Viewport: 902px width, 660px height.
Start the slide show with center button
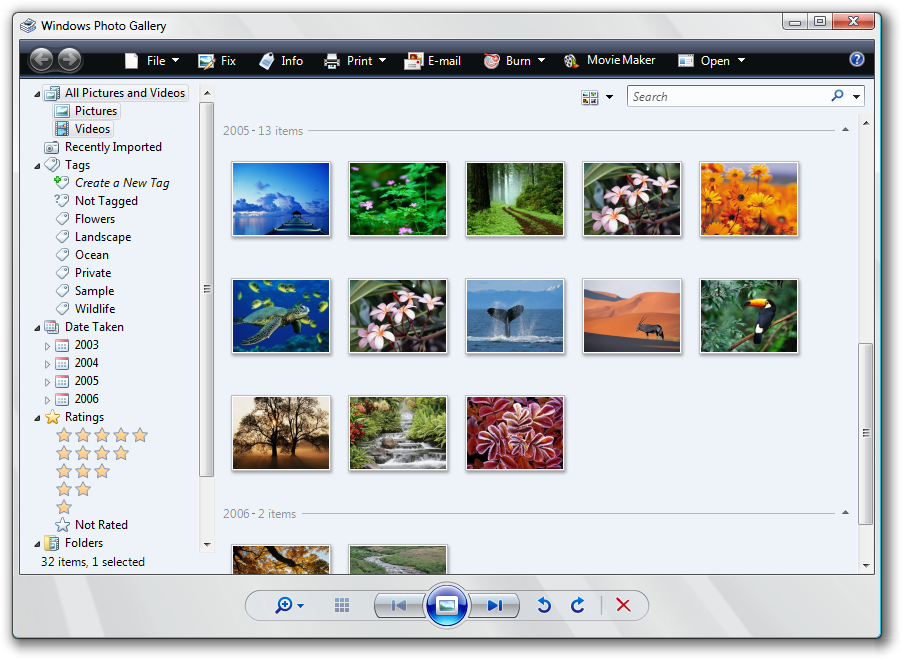pos(446,605)
